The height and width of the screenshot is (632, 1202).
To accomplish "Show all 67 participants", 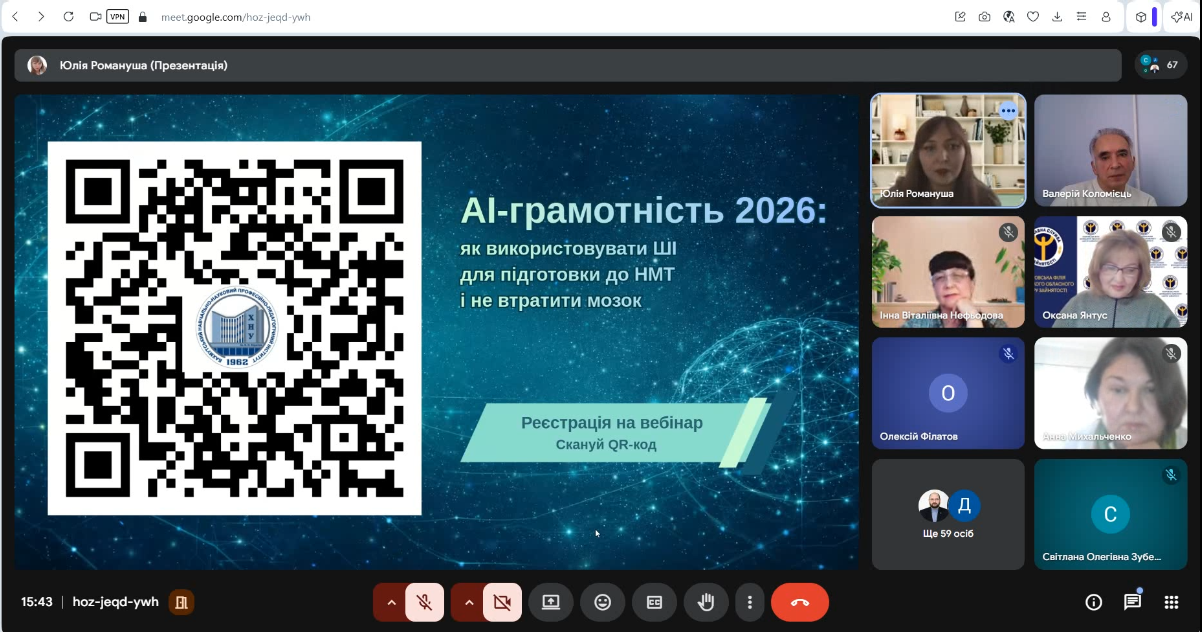I will [1161, 65].
